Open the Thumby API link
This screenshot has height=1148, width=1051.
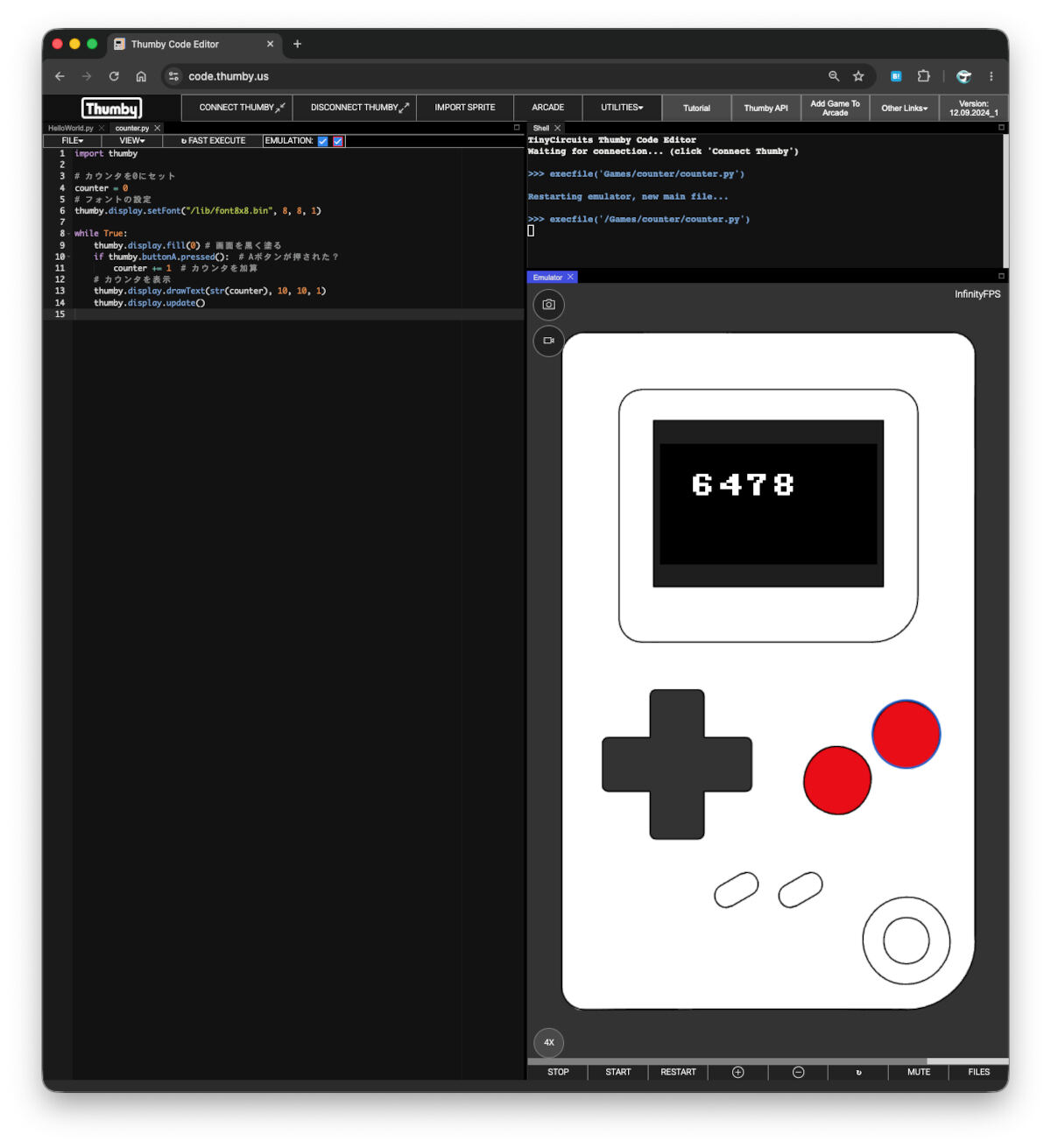coord(765,109)
